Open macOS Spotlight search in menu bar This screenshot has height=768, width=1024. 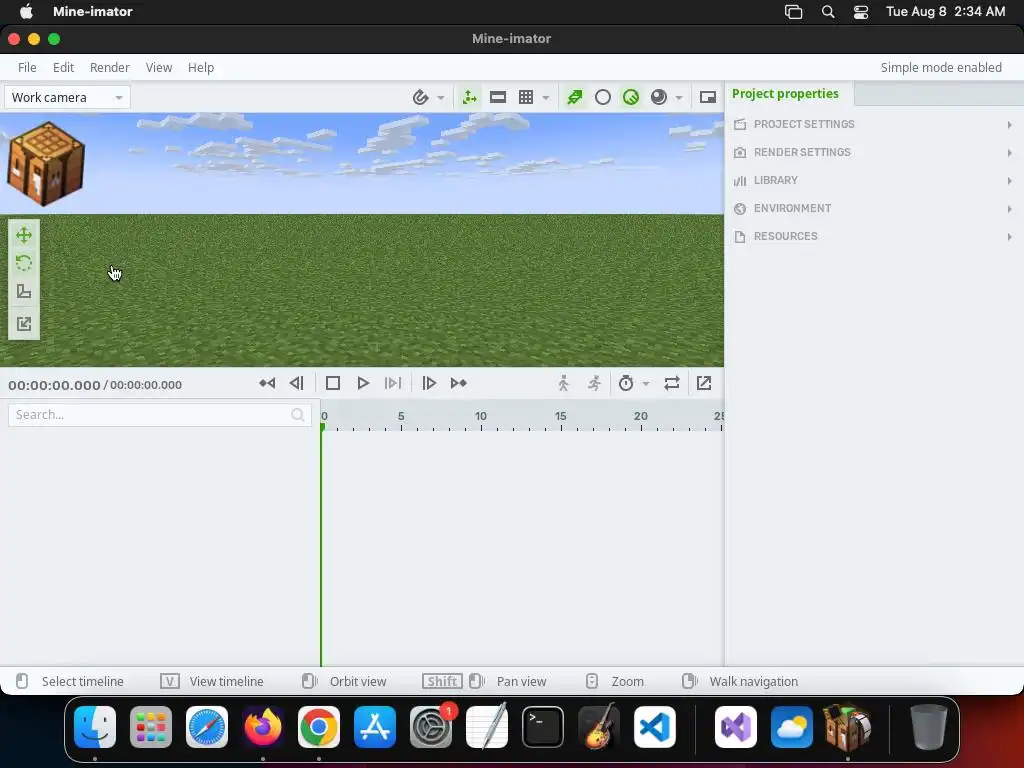(828, 12)
